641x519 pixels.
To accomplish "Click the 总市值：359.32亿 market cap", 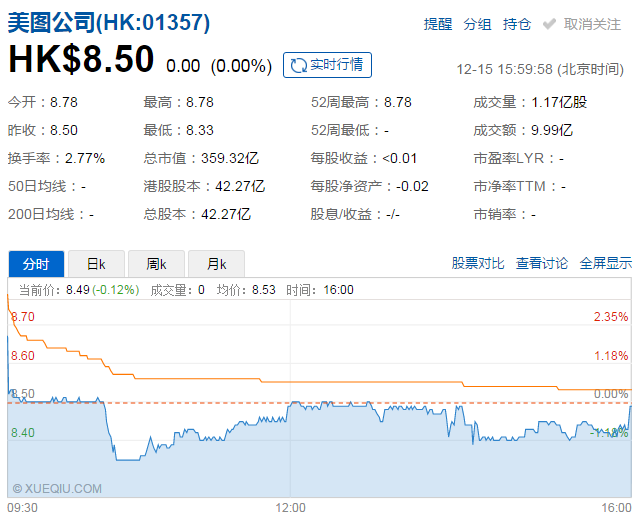I will 201,158.
